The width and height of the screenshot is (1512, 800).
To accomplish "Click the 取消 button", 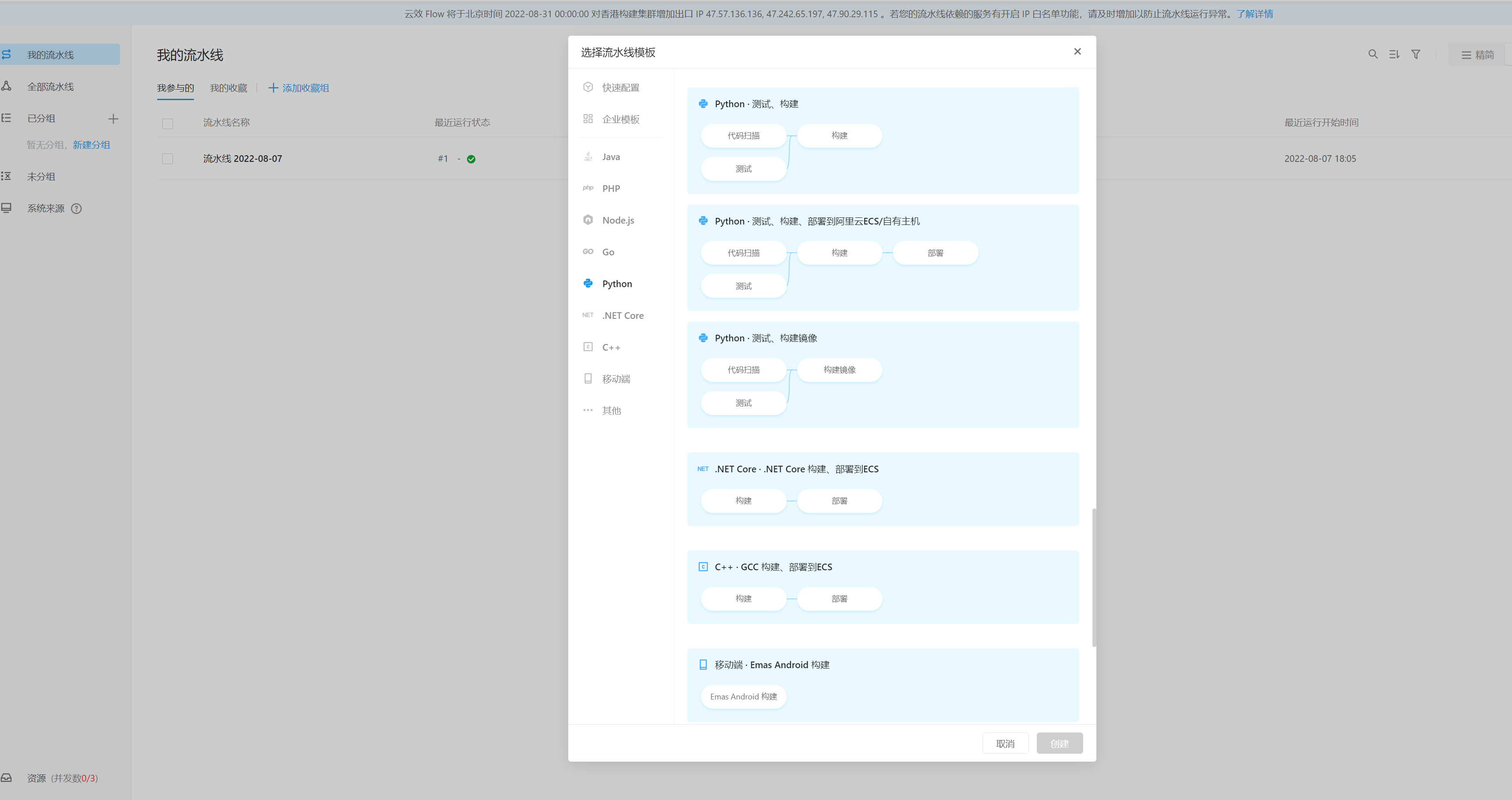I will pyautogui.click(x=1005, y=744).
